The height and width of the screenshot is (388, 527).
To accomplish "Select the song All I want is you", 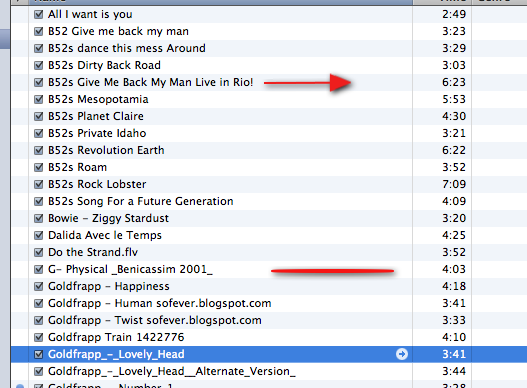I will (x=90, y=14).
